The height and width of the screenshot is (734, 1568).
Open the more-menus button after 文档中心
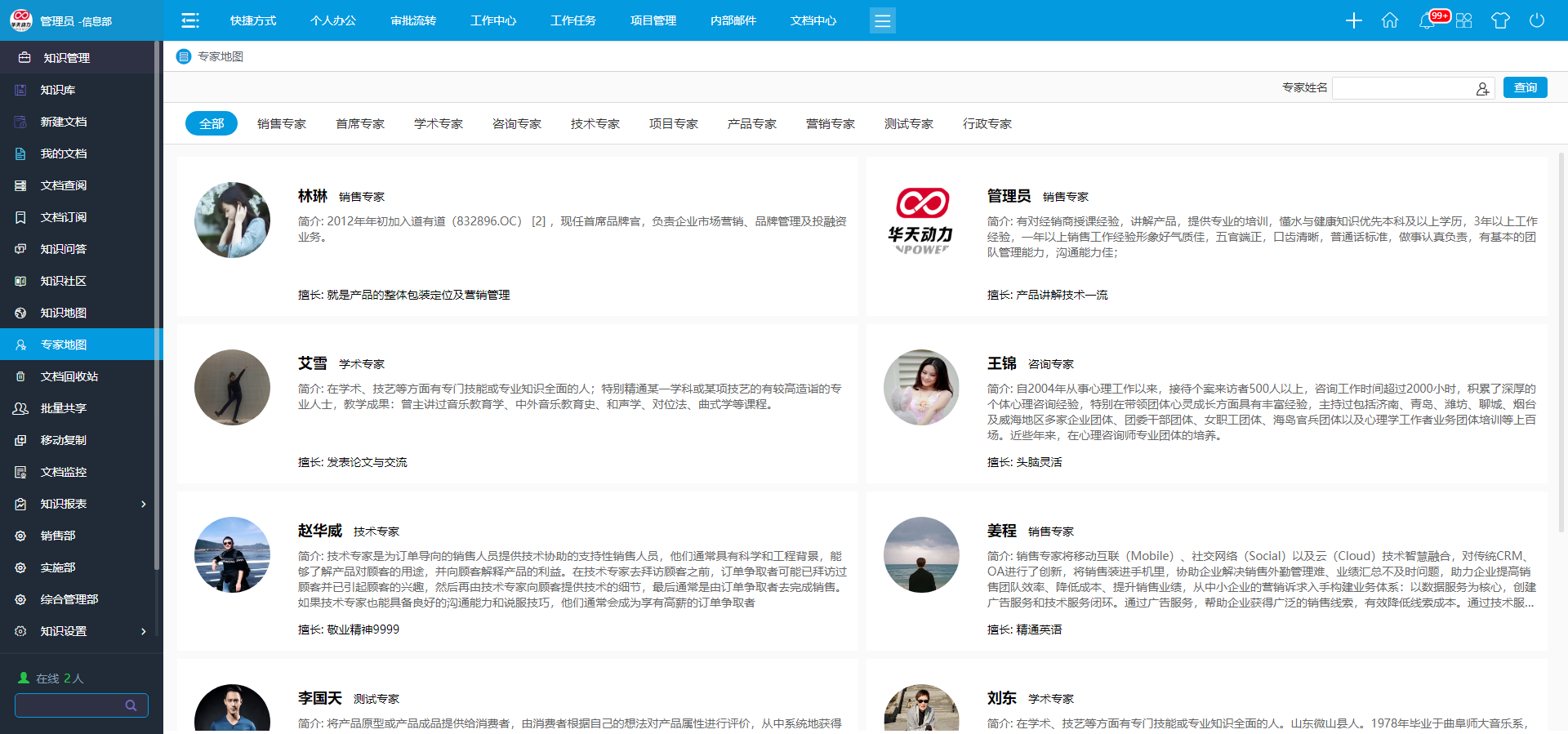click(x=882, y=20)
